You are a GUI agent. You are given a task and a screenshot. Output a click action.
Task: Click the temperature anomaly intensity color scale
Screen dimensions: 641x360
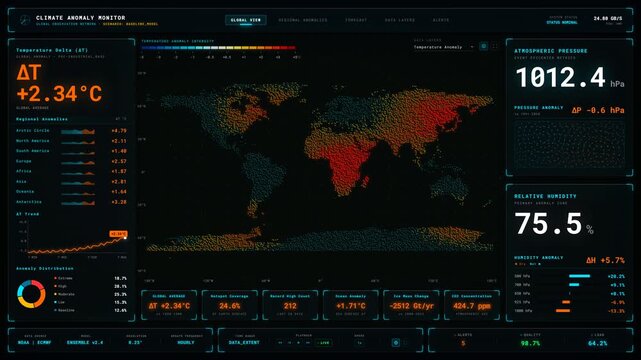pos(218,48)
